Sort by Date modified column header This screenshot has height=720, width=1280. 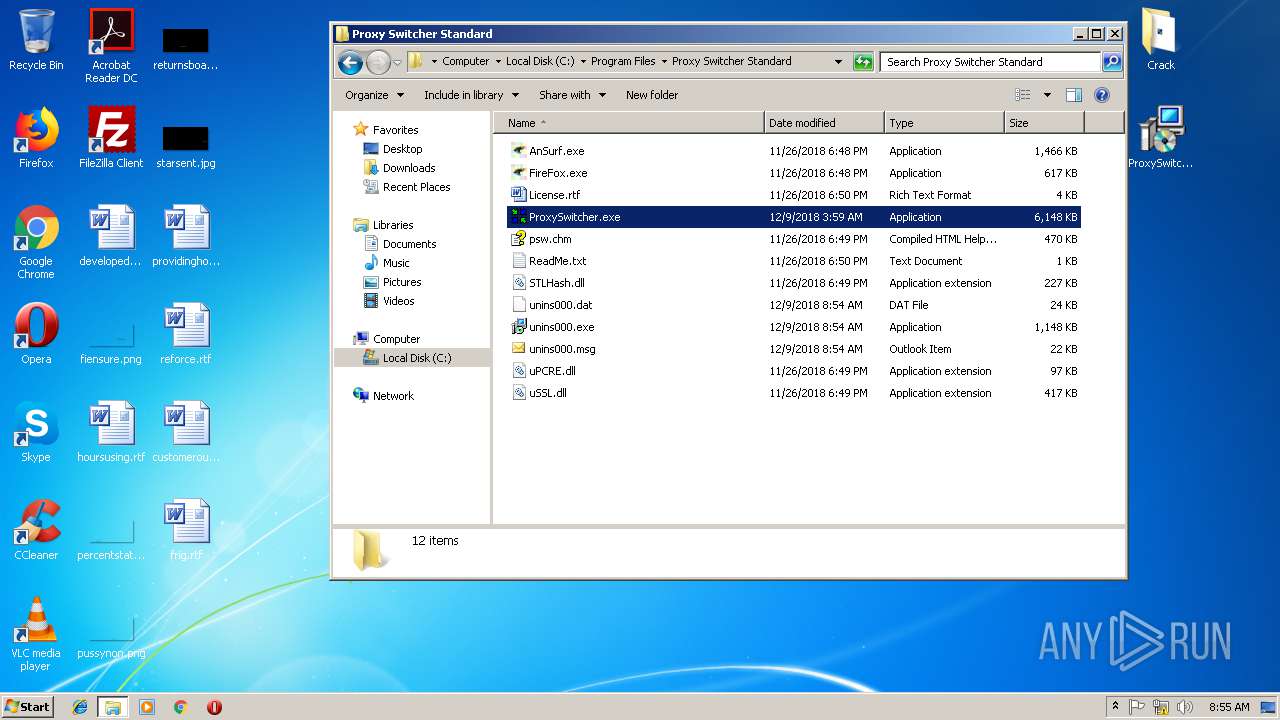(824, 123)
